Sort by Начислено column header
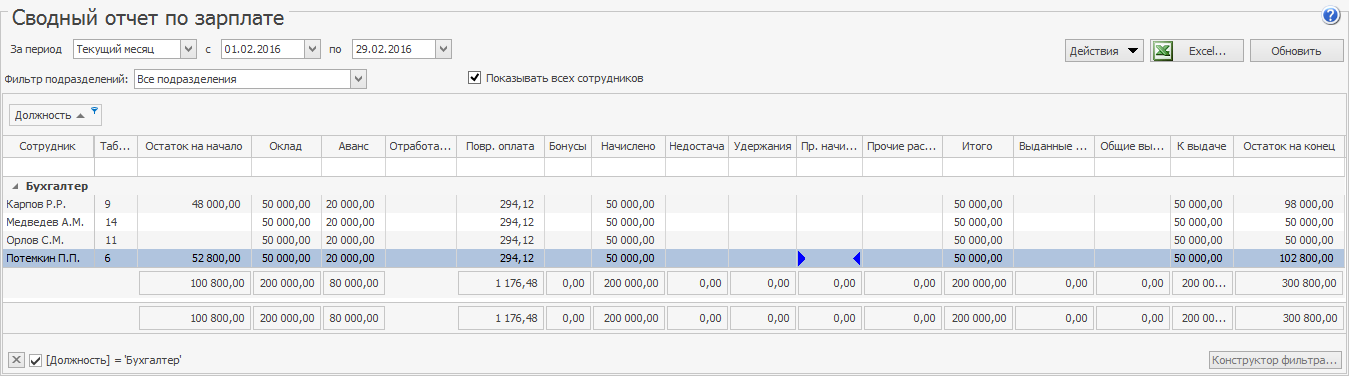Screen dimensions: 1349x376 click(628, 146)
